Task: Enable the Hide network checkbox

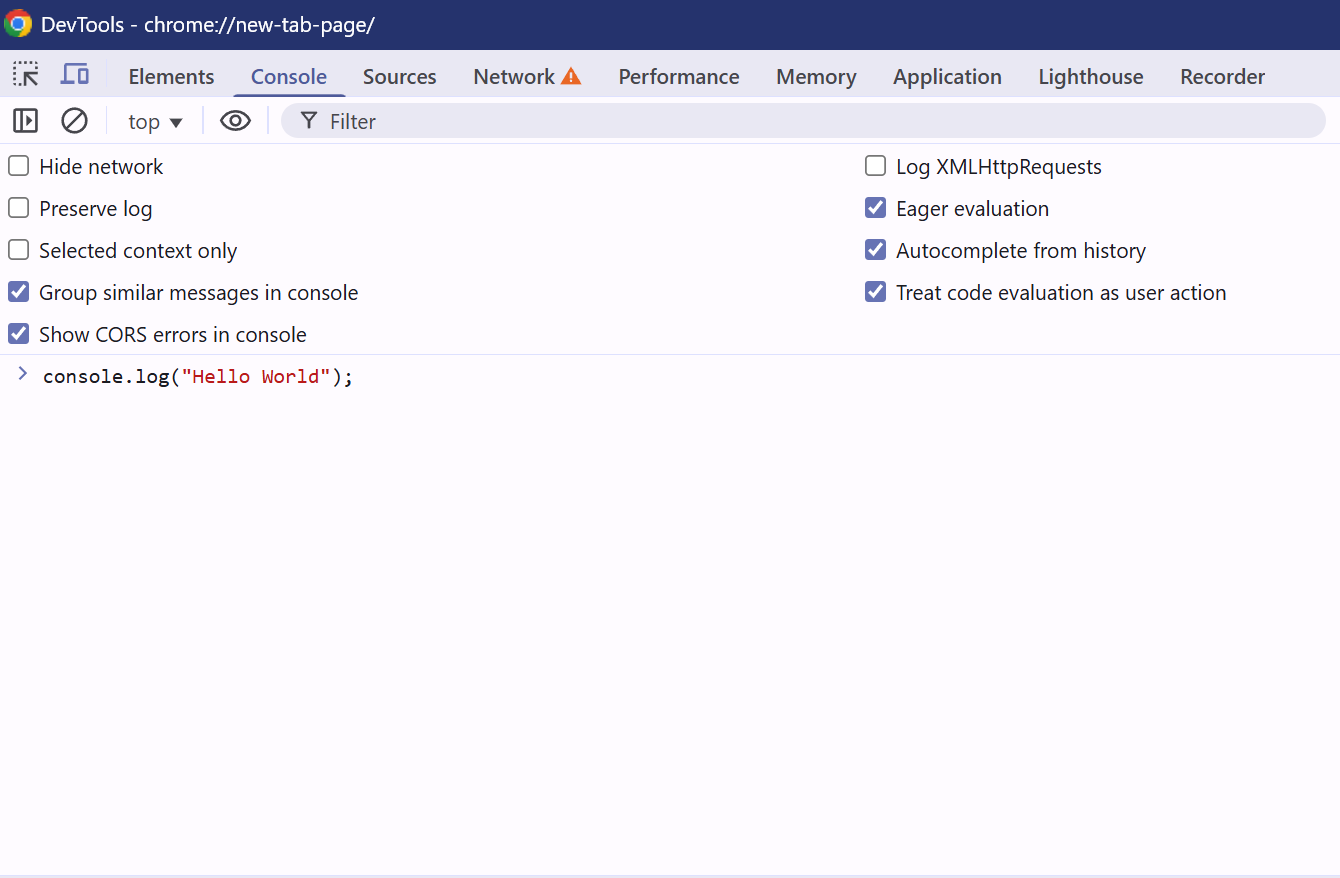Action: coord(19,166)
